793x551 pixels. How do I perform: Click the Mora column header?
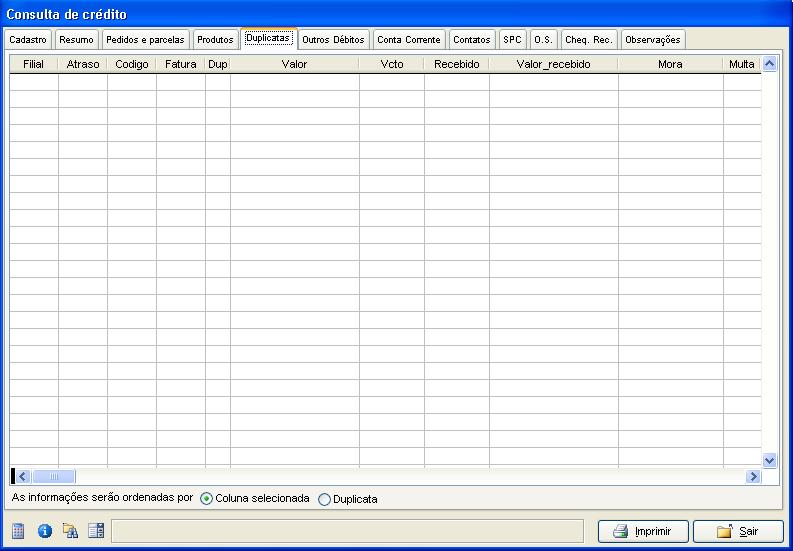click(x=671, y=64)
